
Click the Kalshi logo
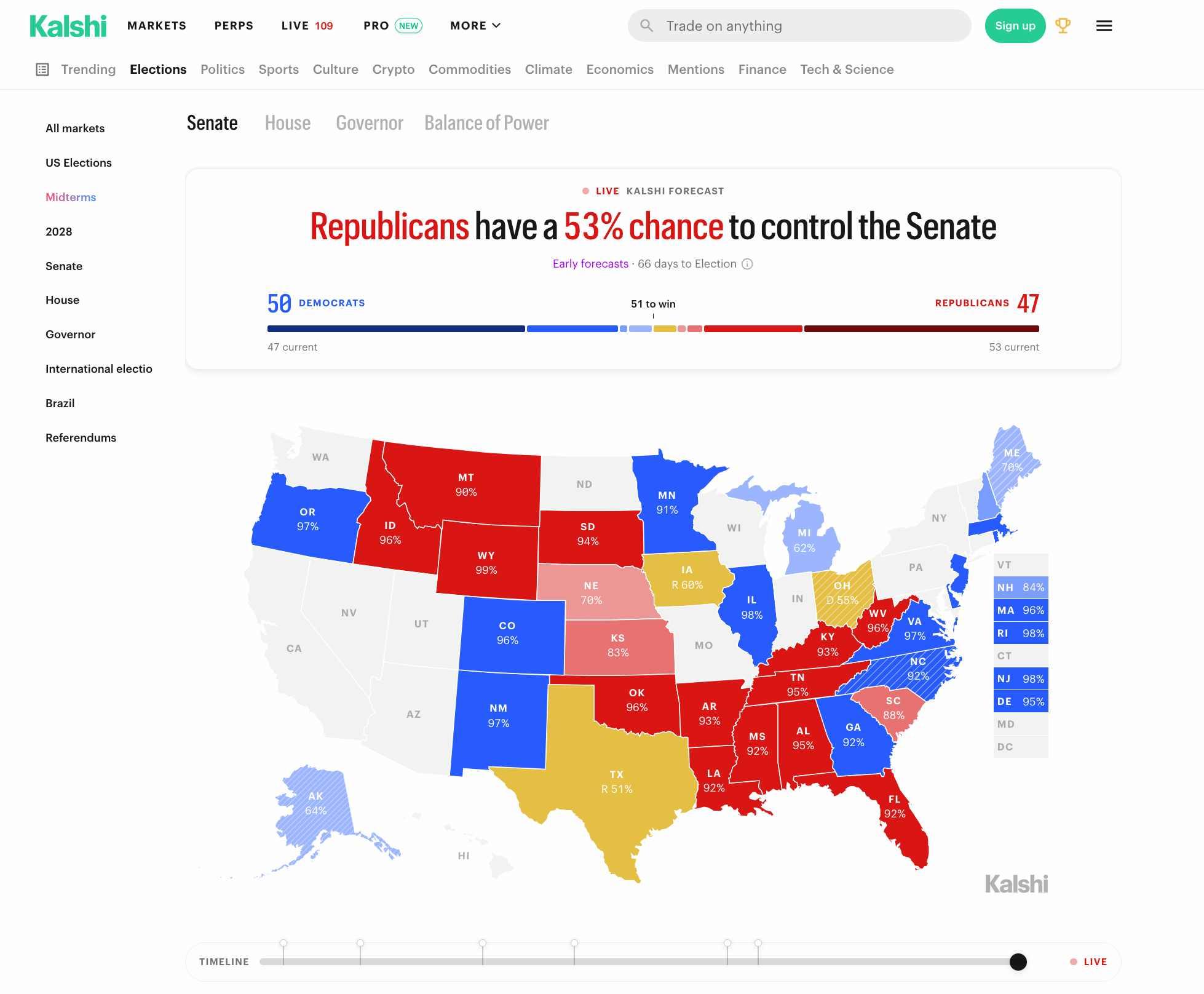[68, 26]
